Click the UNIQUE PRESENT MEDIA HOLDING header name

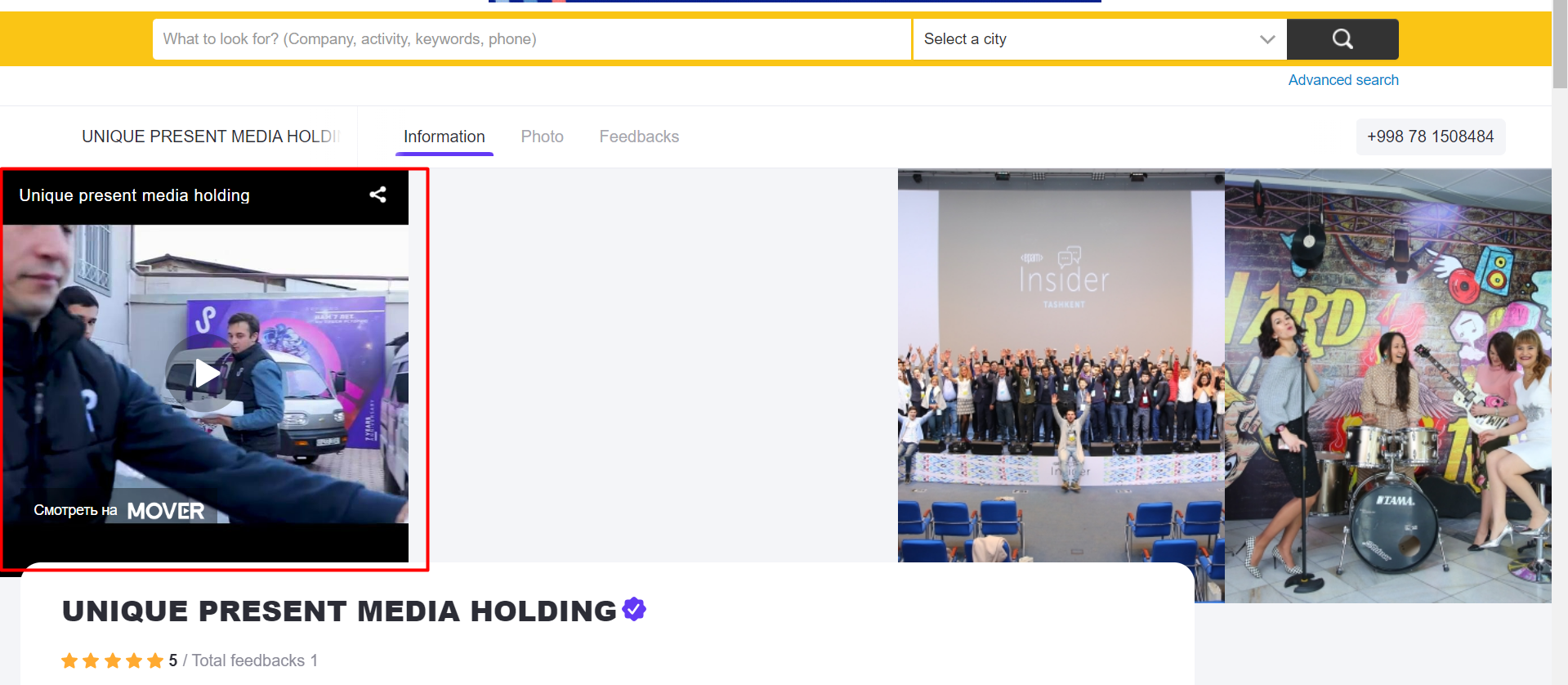point(211,137)
